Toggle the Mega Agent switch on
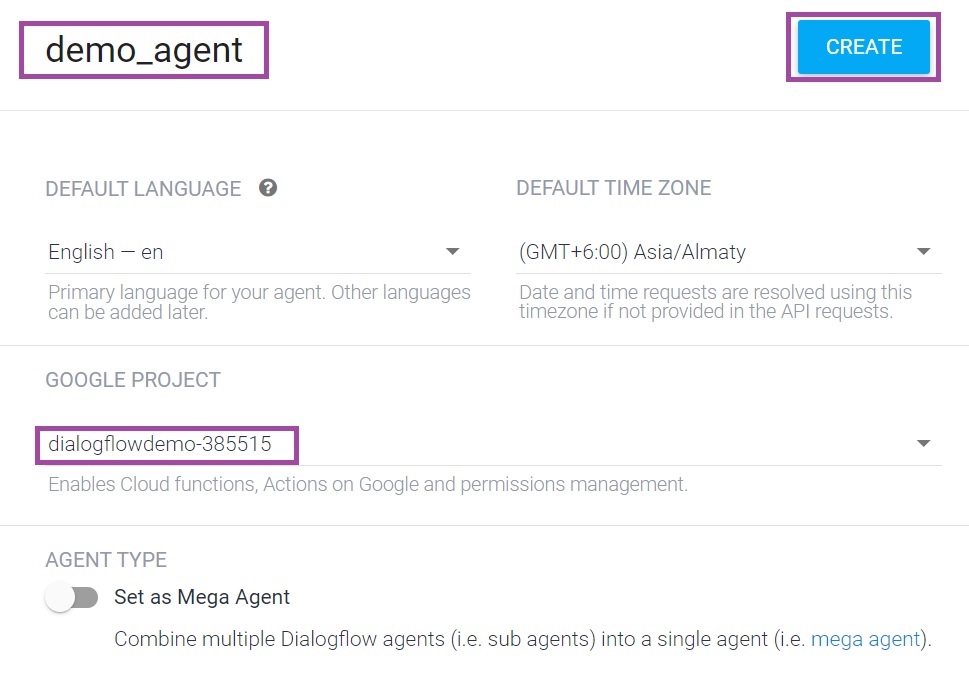This screenshot has width=969, height=685. pos(72,598)
